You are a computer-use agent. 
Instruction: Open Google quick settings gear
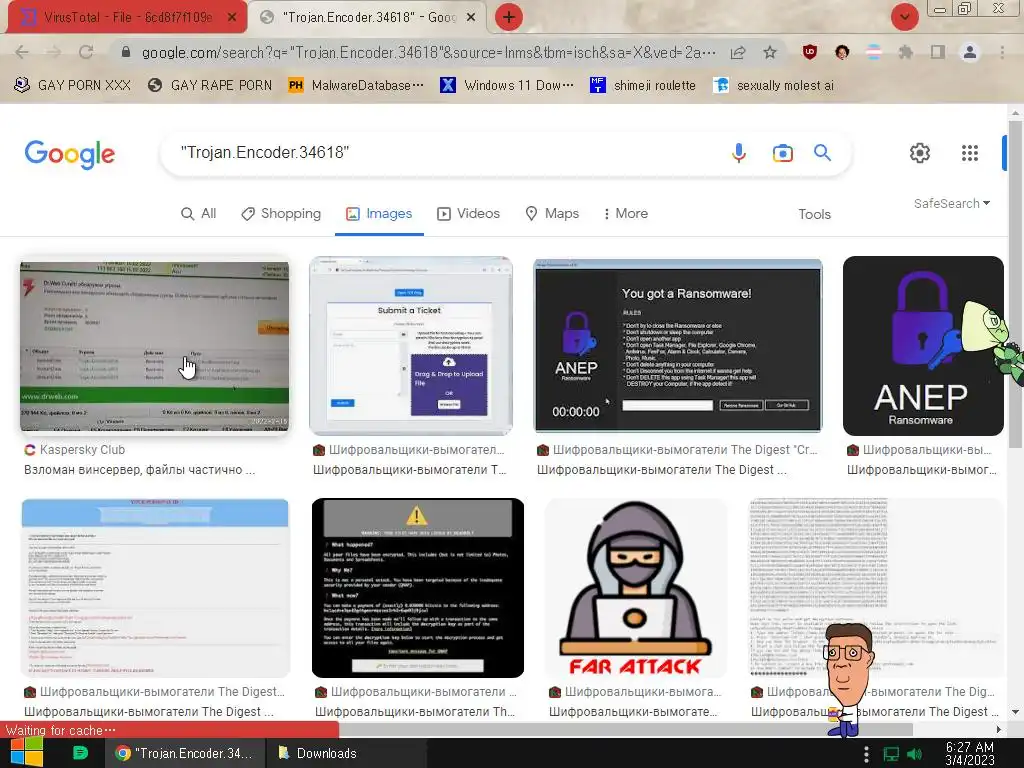click(x=920, y=153)
